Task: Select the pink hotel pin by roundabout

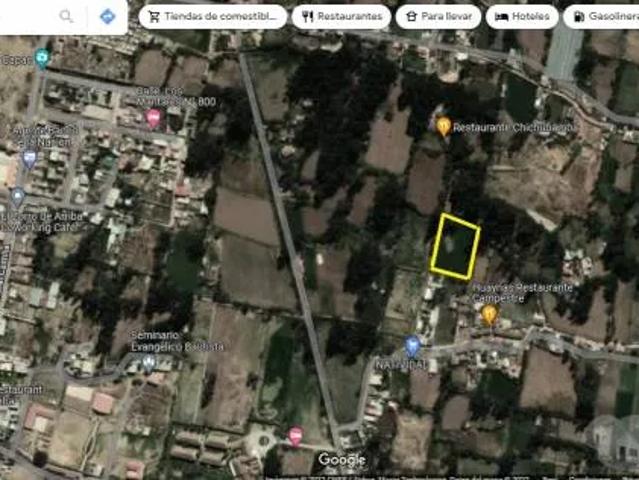Action: pos(296,436)
